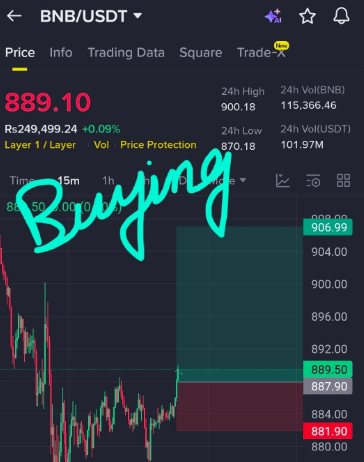
Task: Tap the Vol tag
Action: (101, 145)
